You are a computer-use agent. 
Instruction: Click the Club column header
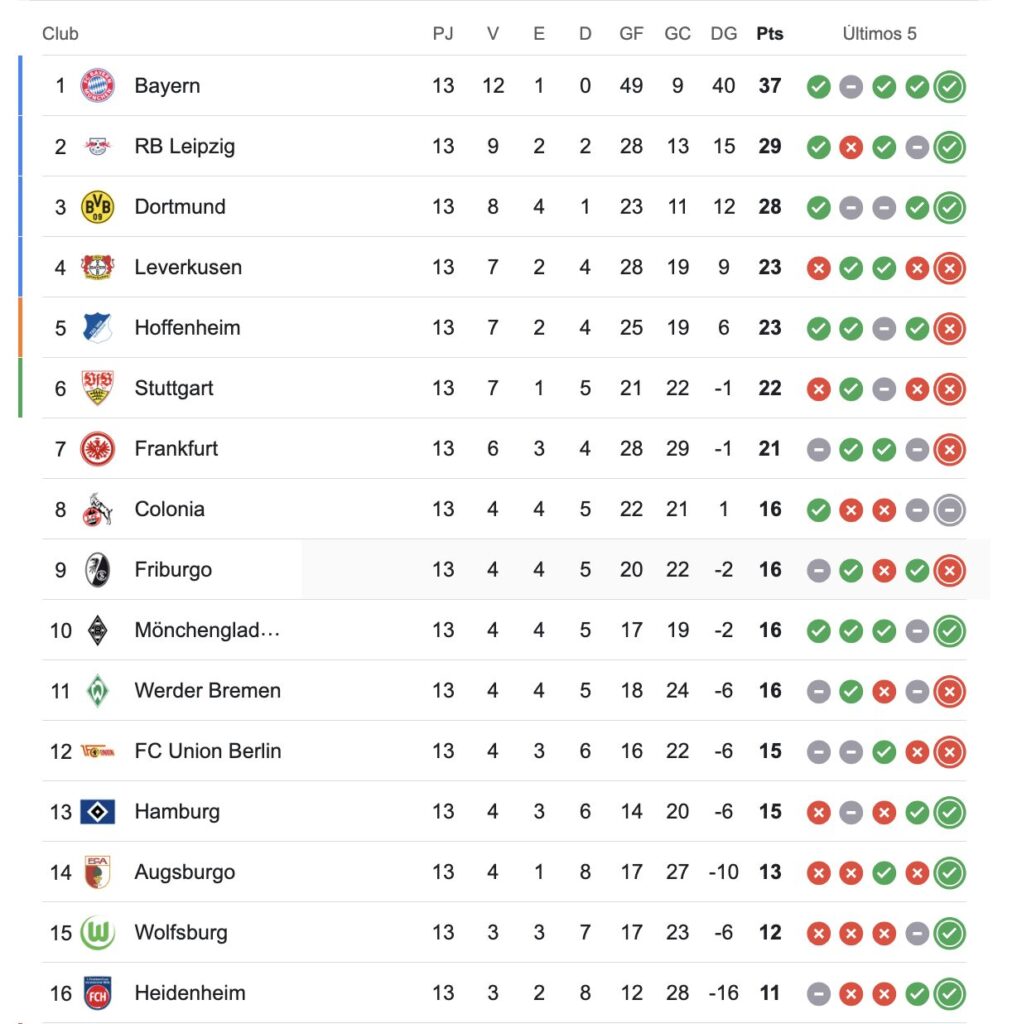coord(60,34)
